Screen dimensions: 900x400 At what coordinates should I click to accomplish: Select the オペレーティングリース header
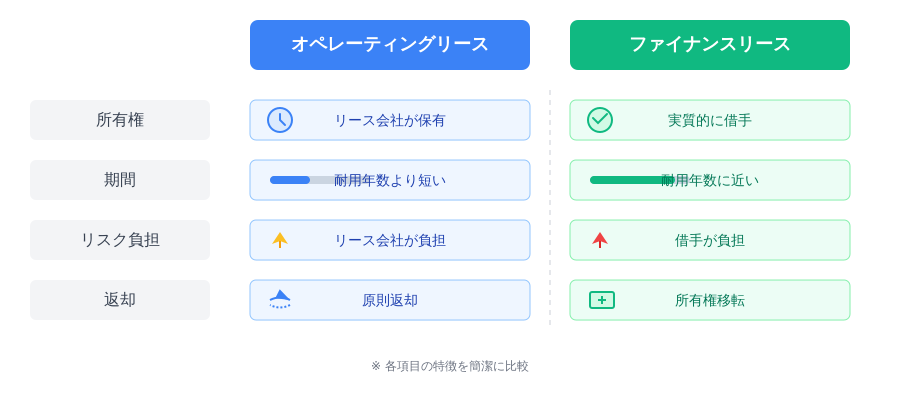click(x=390, y=45)
